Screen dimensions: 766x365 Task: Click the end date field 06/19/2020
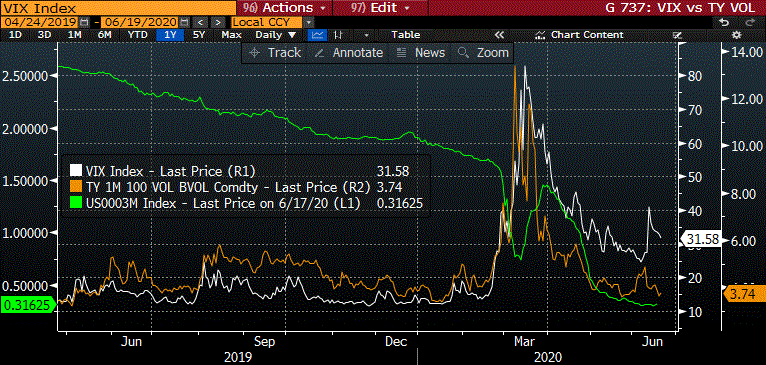(140, 22)
